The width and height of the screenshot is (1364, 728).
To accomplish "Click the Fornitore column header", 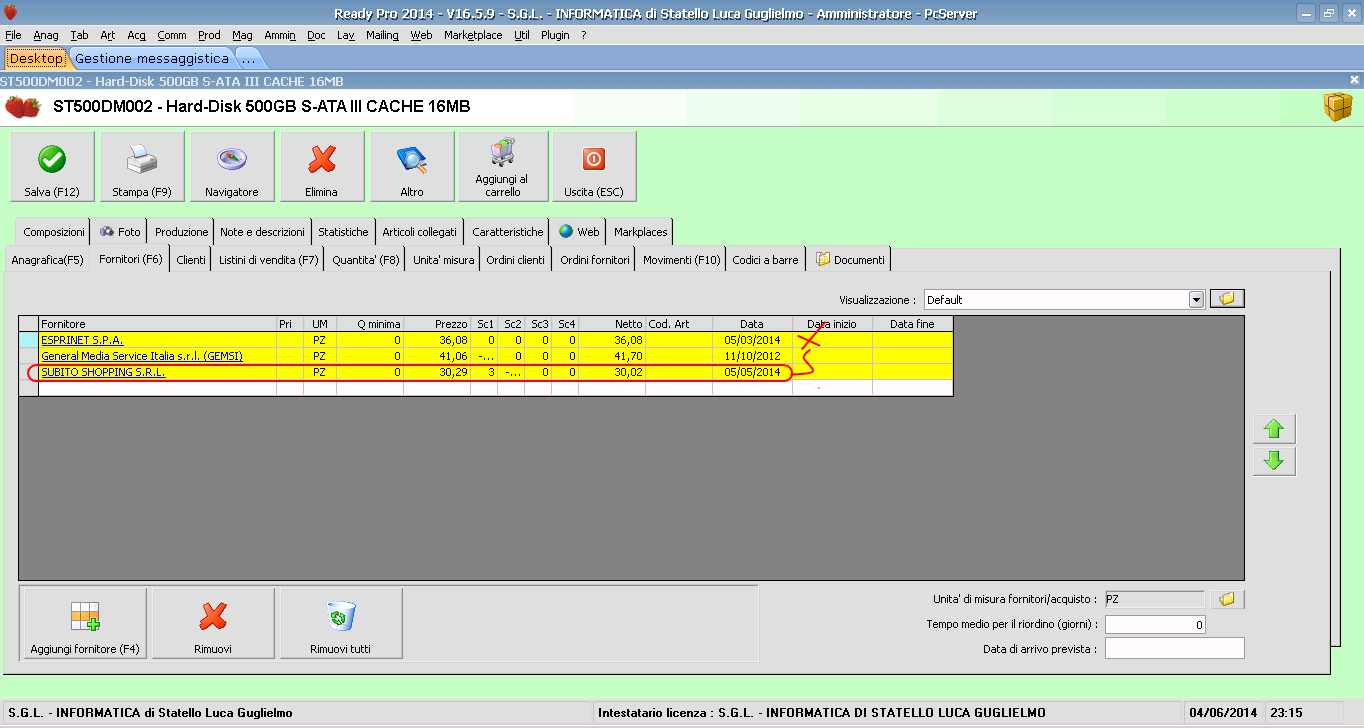I will coord(157,324).
